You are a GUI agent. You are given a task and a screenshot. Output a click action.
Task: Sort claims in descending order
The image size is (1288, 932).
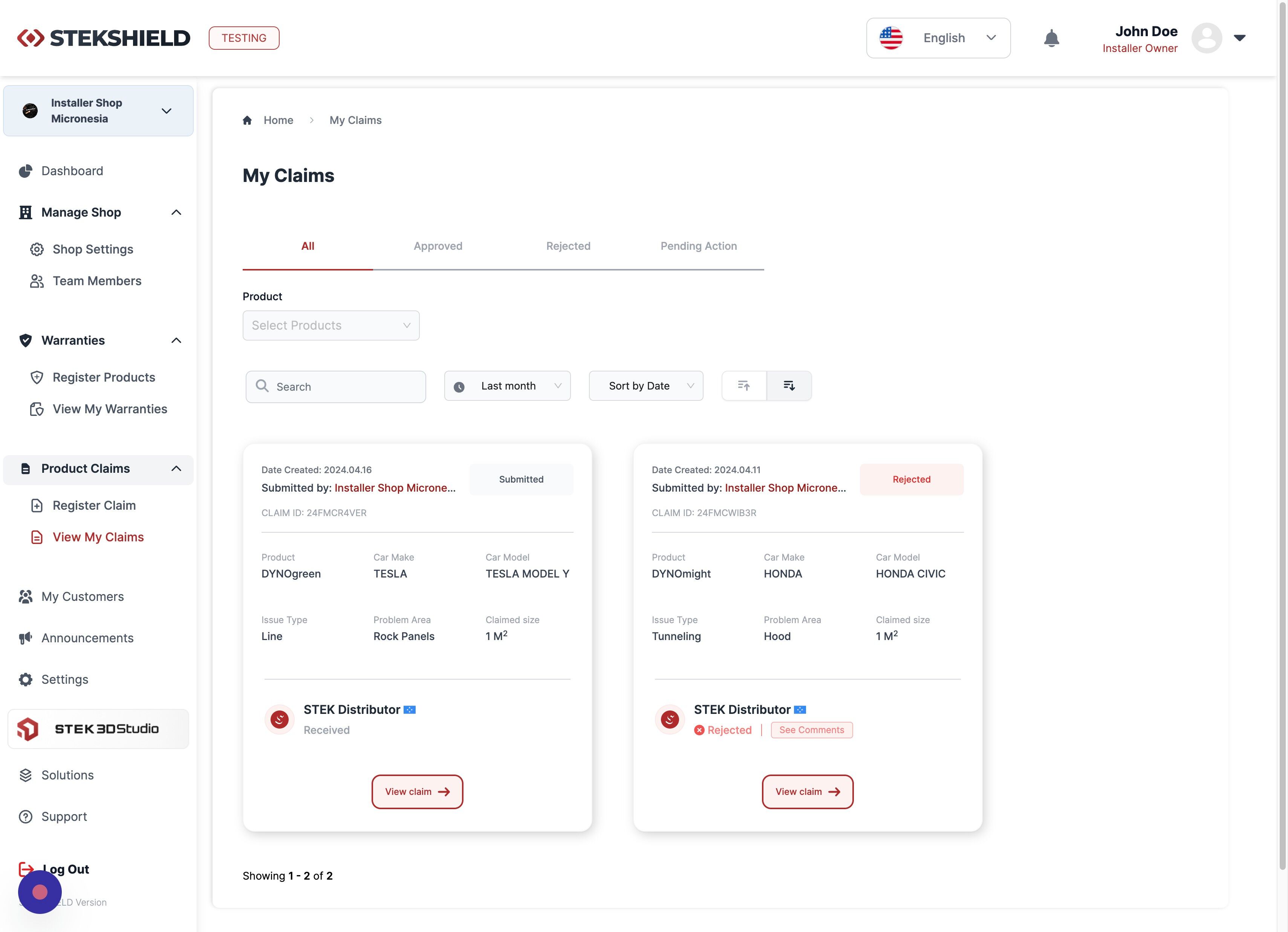[x=789, y=386]
